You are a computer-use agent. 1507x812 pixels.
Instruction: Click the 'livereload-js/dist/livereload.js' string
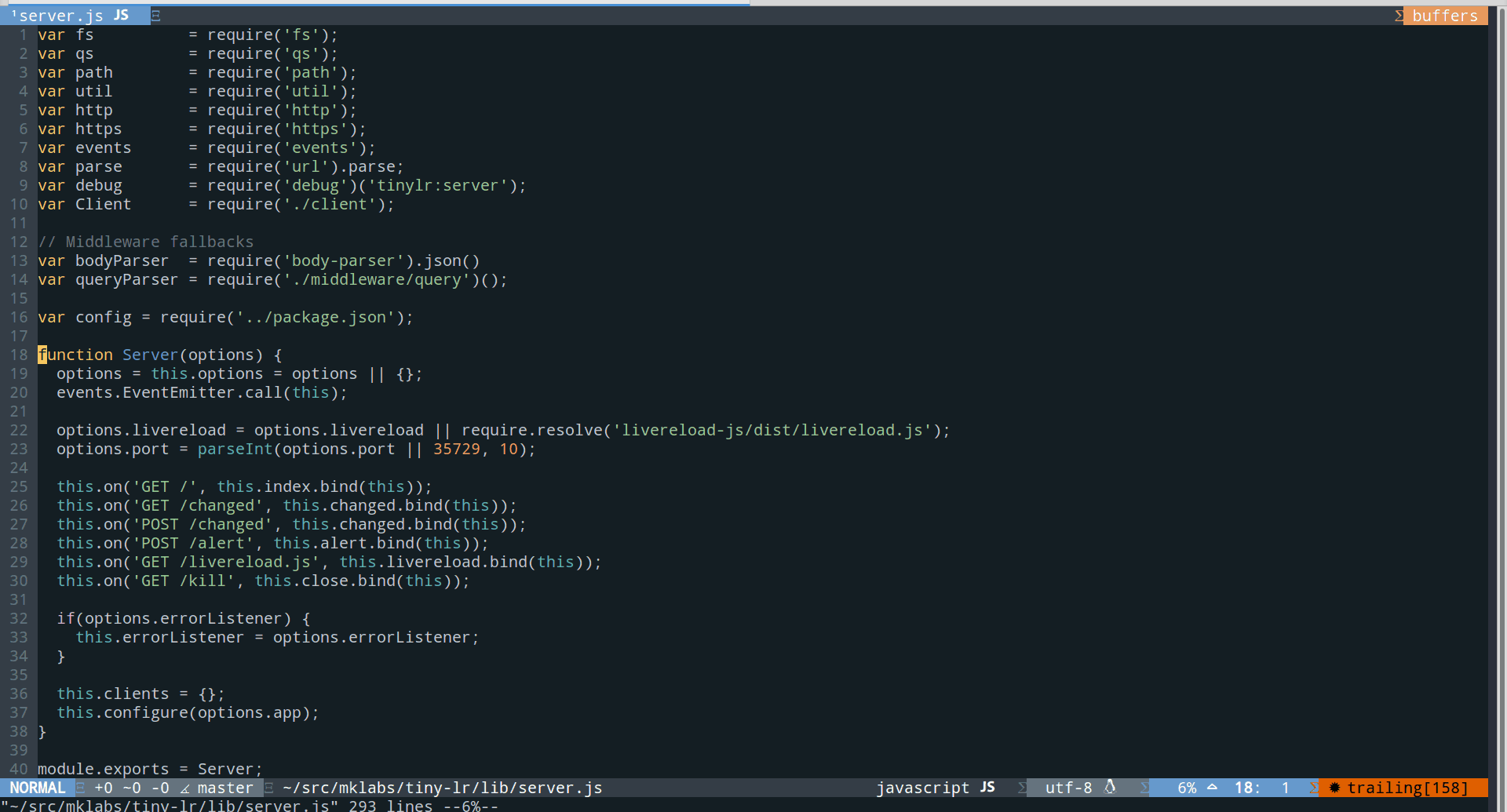point(772,430)
